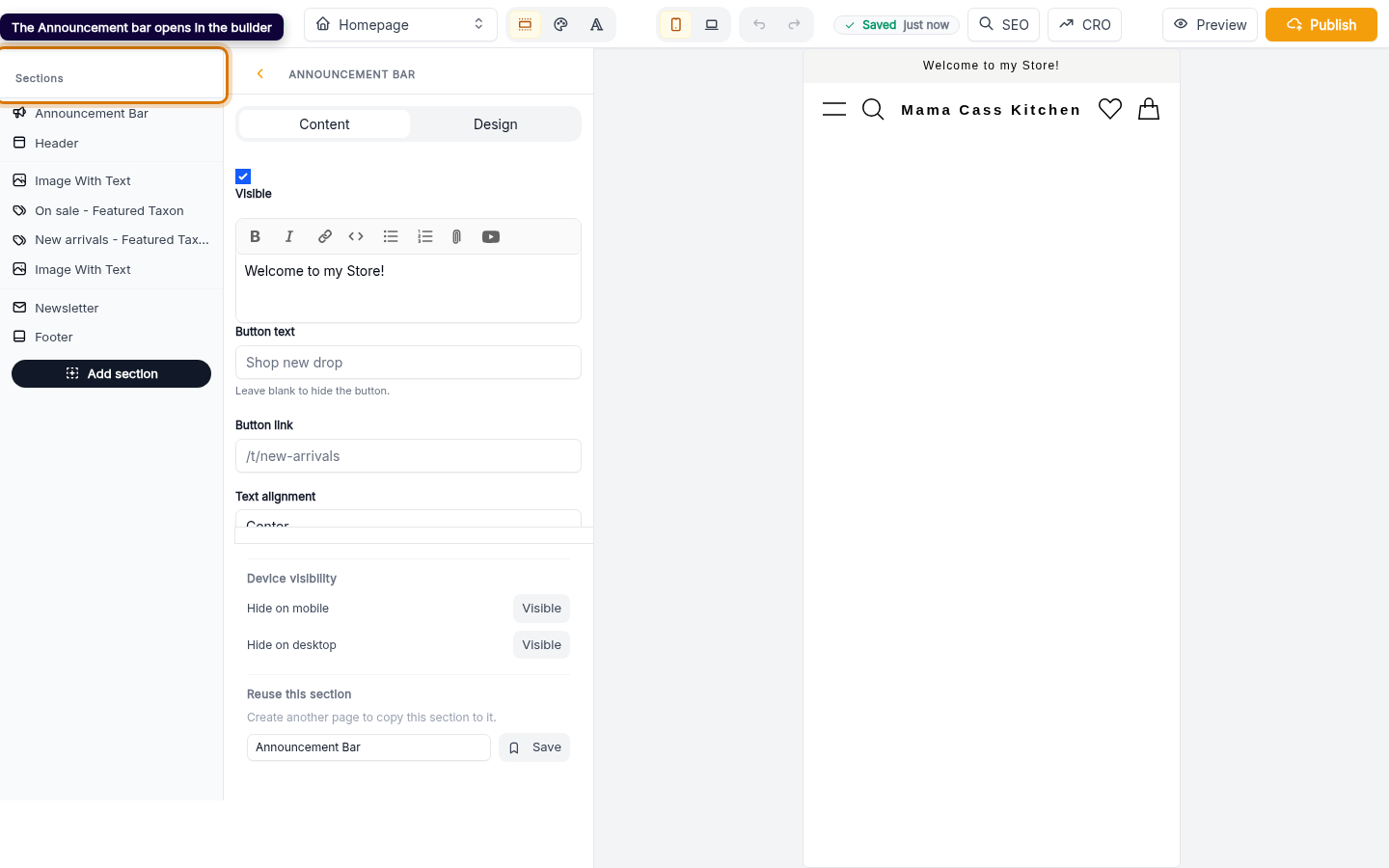Click the back arrow beside Announcement Bar title

click(259, 74)
